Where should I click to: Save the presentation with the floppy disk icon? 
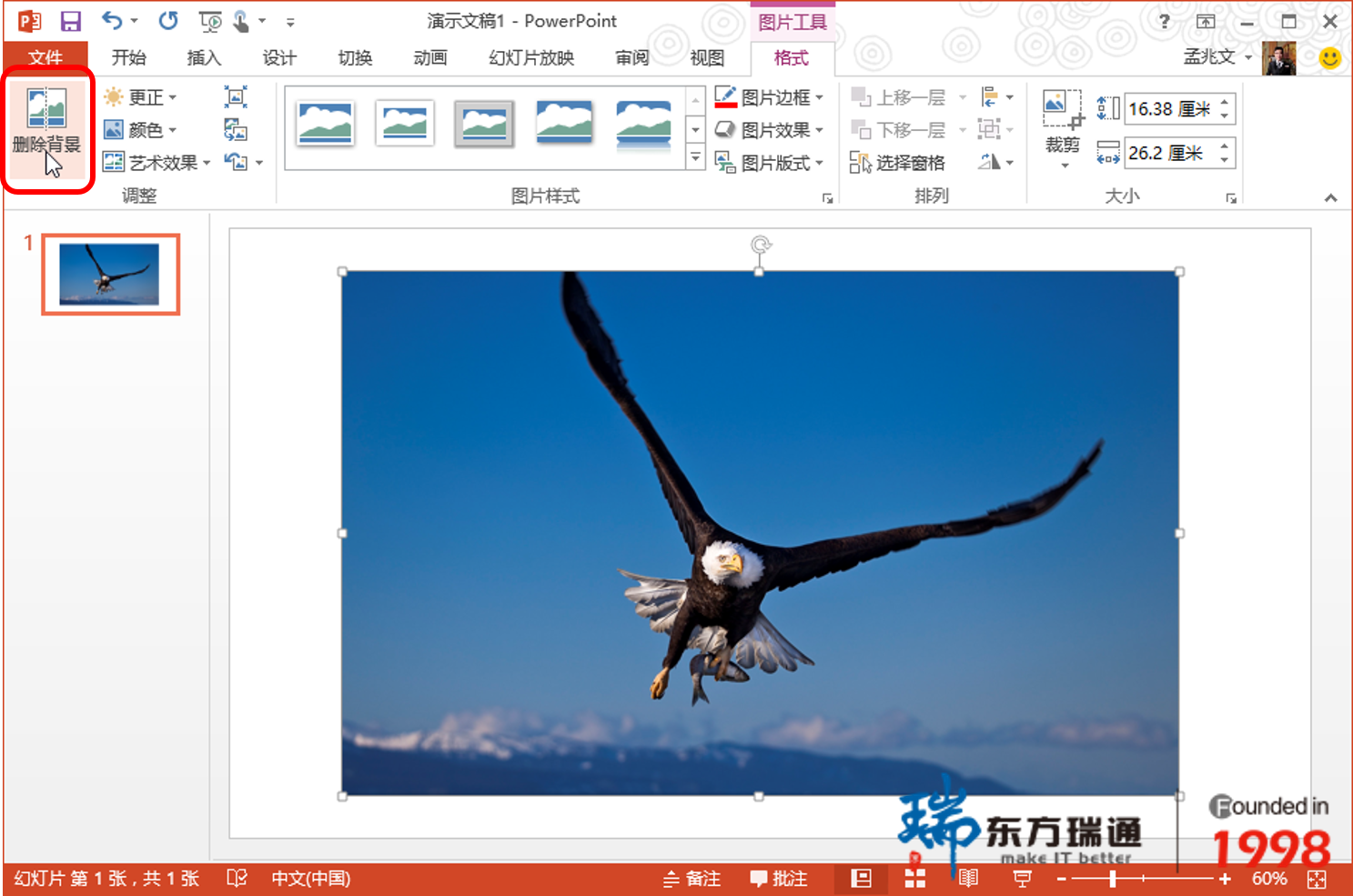(x=70, y=21)
